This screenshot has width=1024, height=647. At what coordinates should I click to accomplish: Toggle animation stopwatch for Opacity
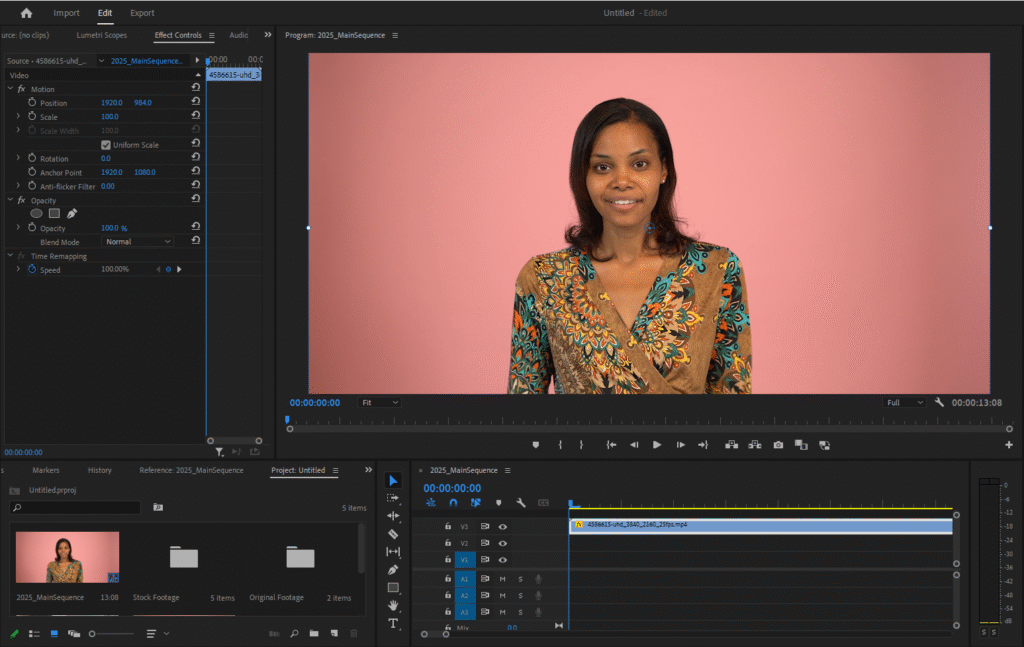32,228
